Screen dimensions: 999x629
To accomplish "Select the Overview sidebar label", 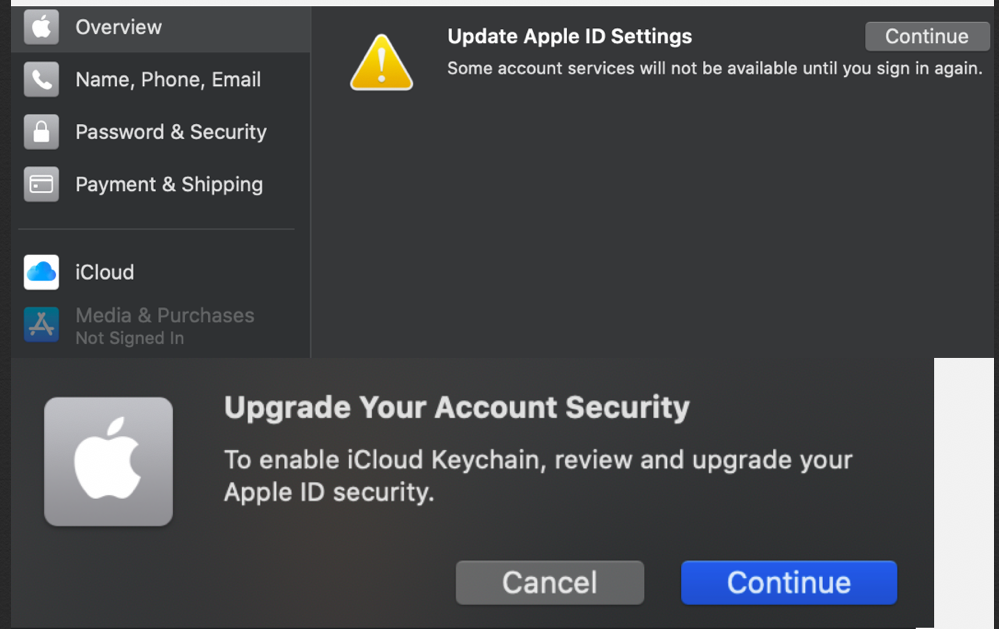I will pos(118,27).
